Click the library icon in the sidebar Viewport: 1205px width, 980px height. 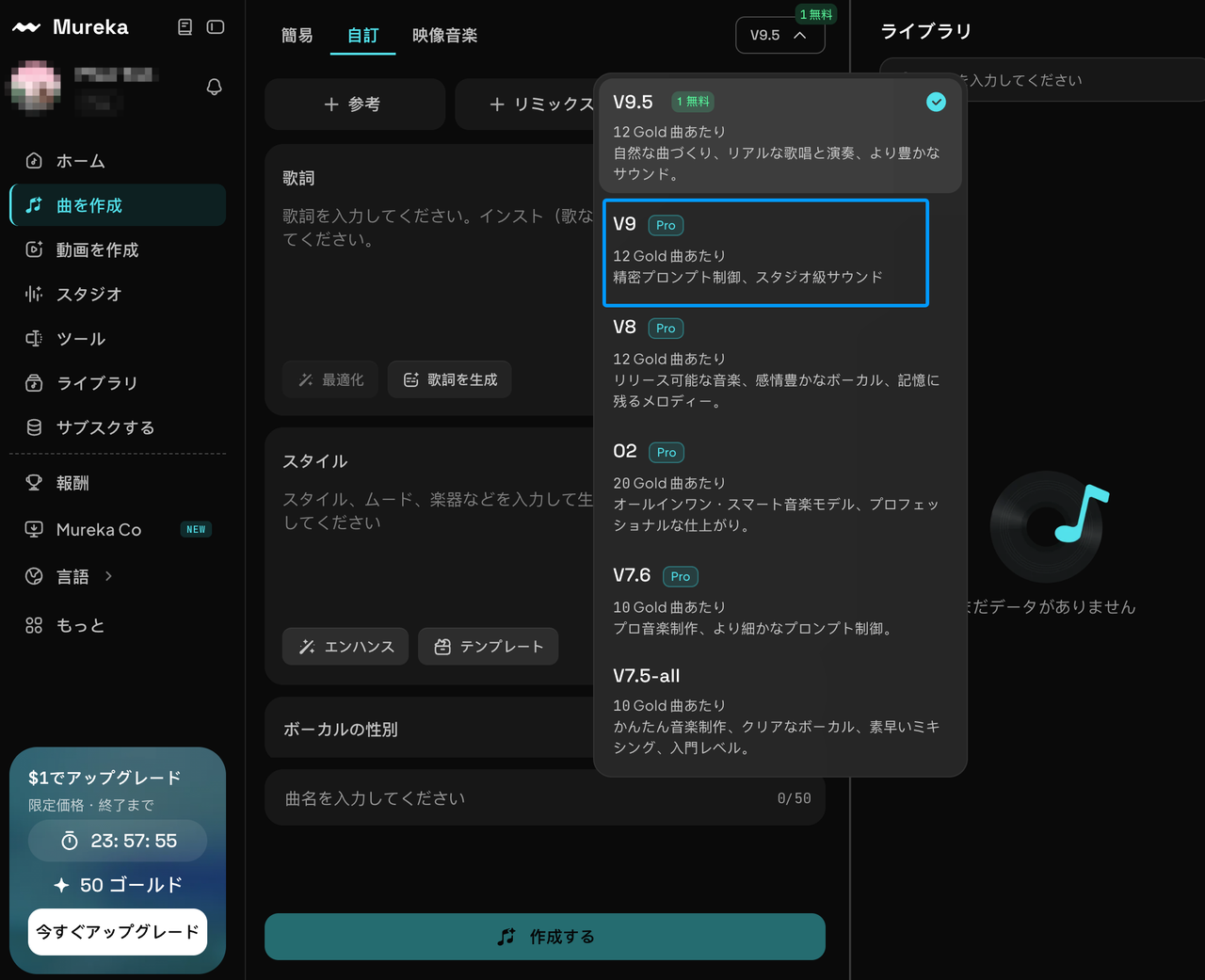34,383
